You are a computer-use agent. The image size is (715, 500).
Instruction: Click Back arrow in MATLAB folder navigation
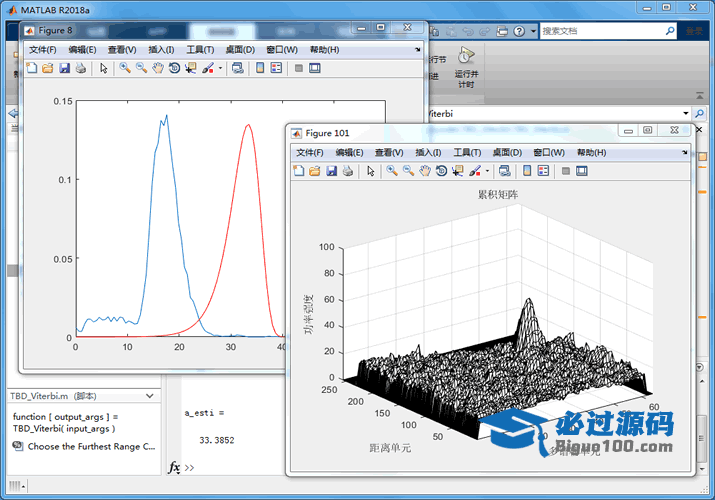tap(13, 113)
